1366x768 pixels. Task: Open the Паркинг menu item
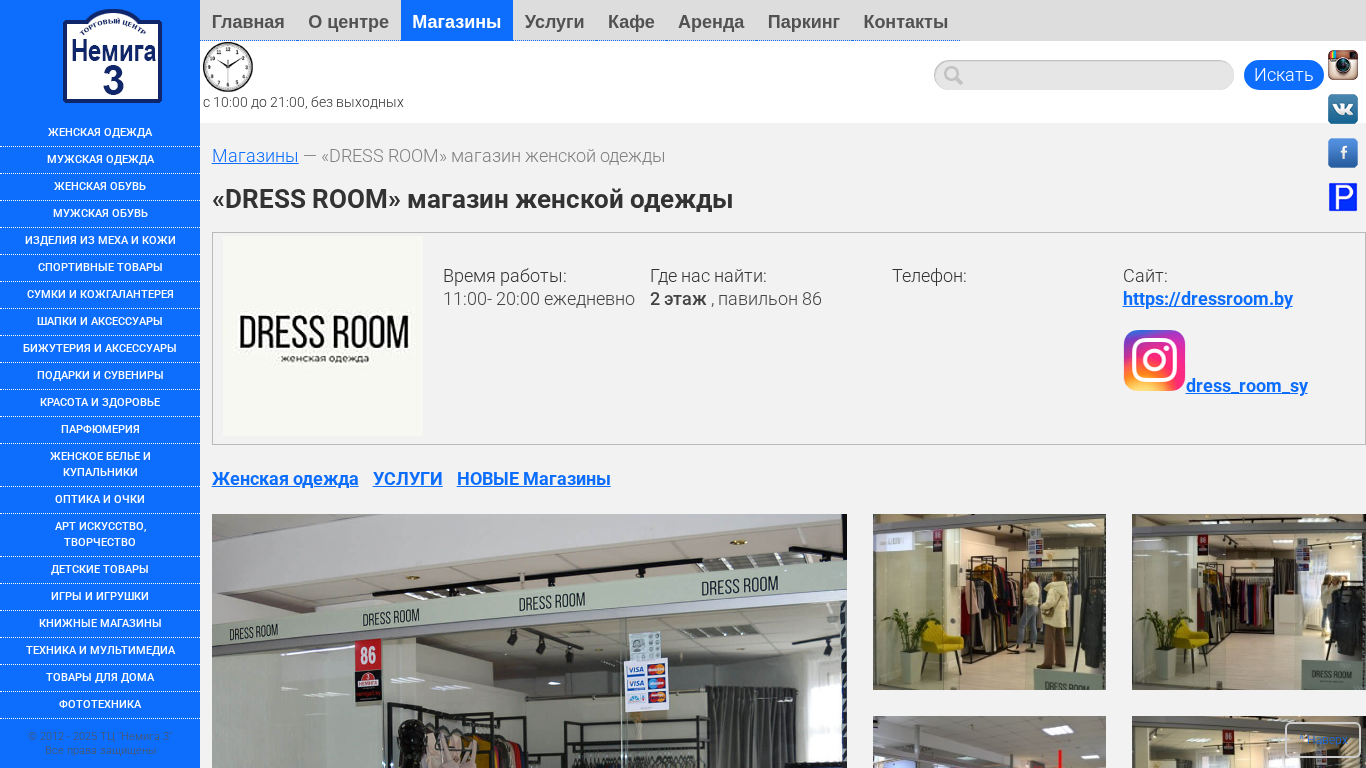[804, 21]
